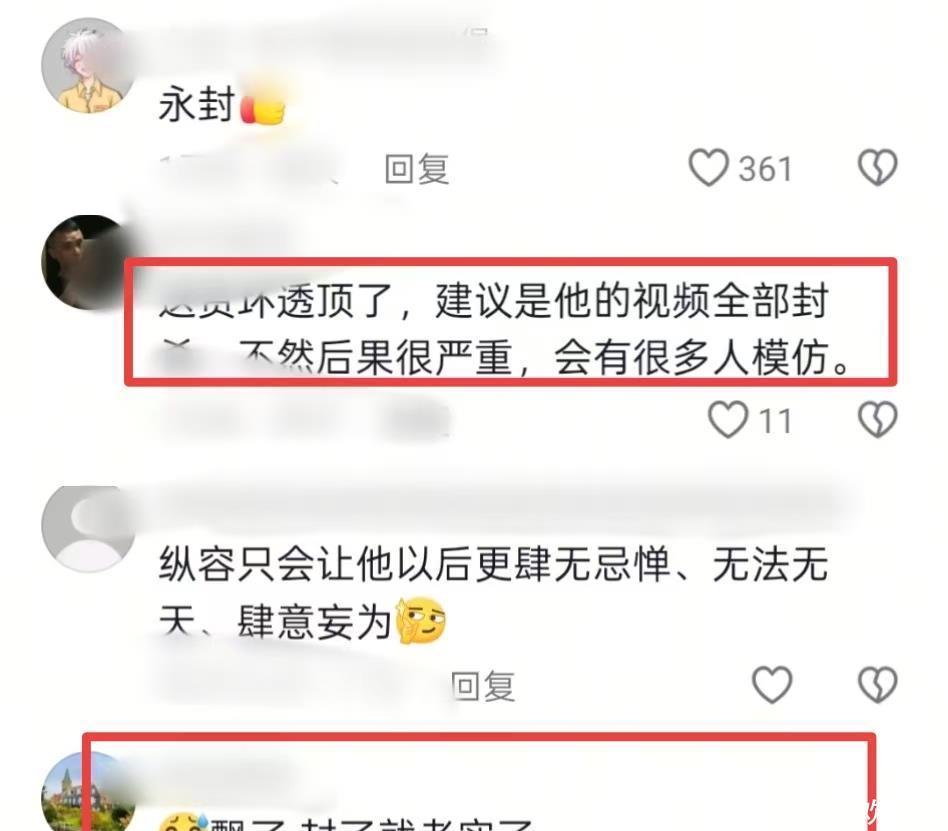Tap the 11 like count
Viewport: 948px width, 831px height.
(775, 421)
